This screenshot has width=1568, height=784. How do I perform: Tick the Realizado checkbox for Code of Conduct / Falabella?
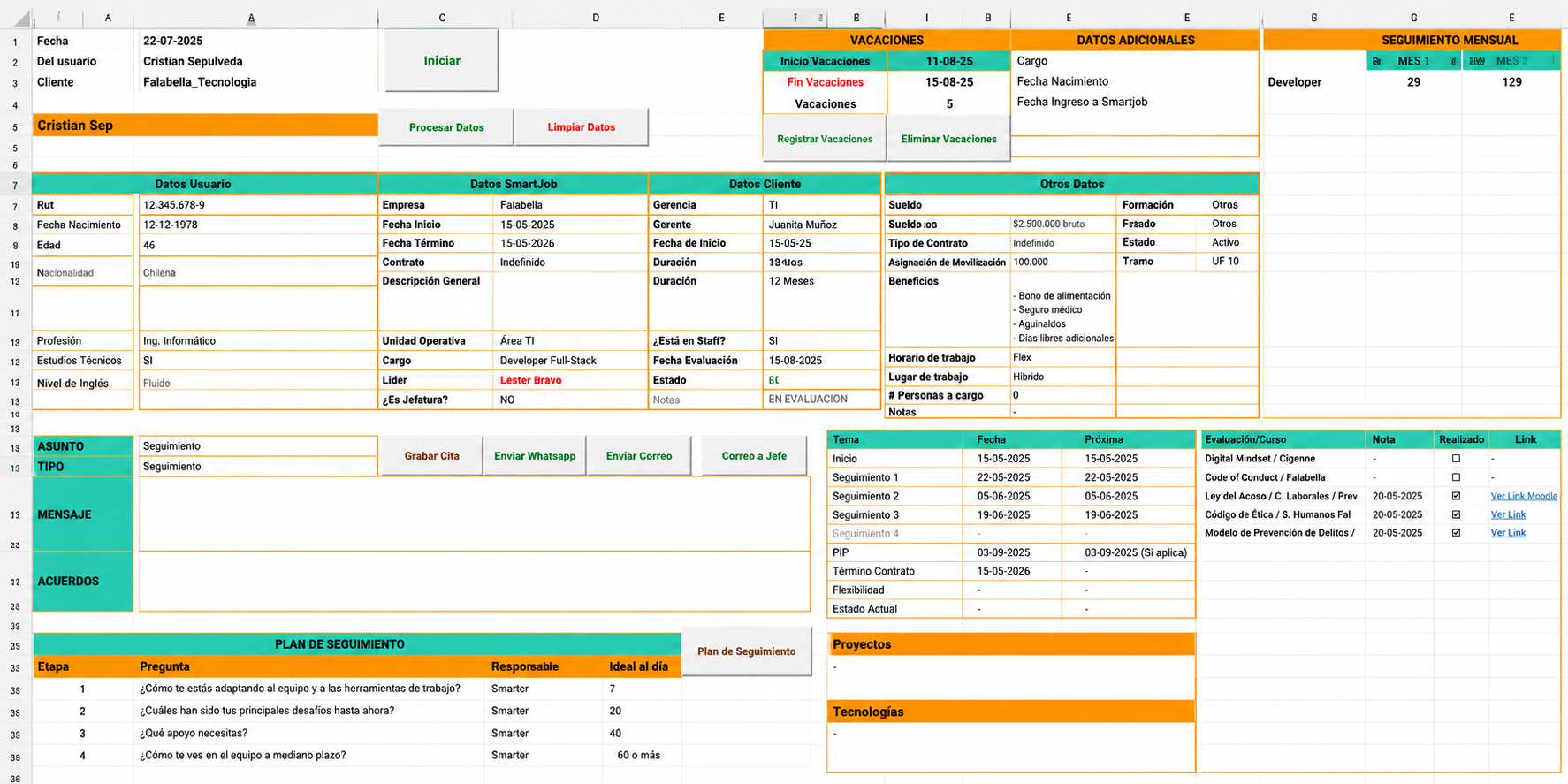click(1456, 477)
